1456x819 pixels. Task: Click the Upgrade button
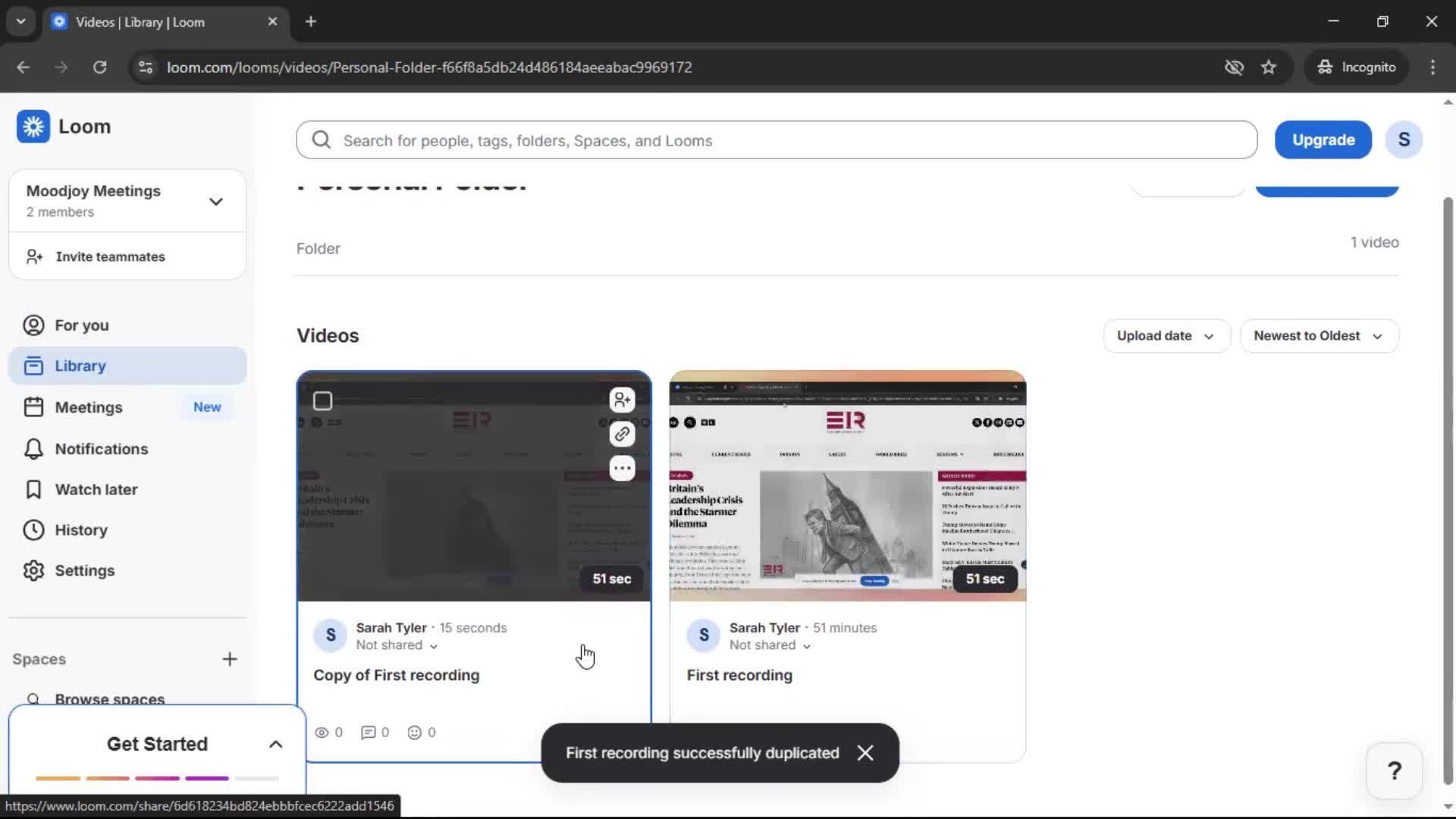pos(1323,140)
